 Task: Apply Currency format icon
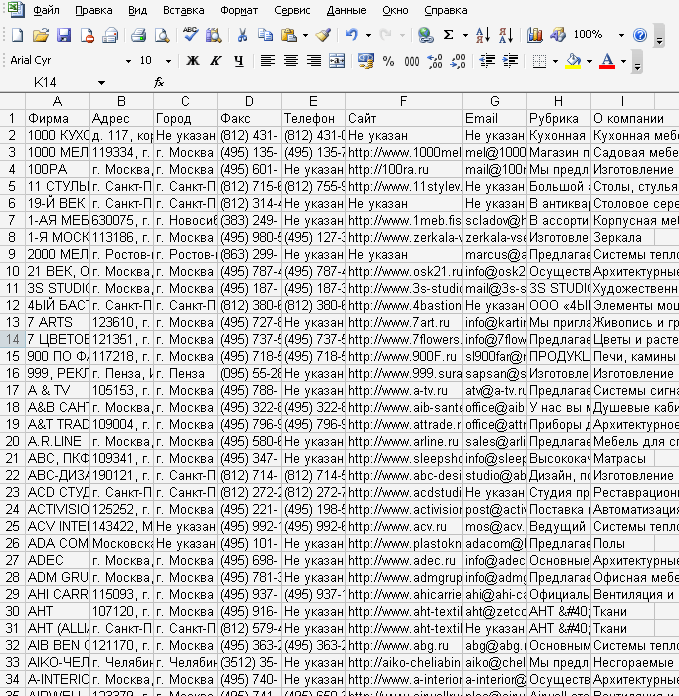pyautogui.click(x=365, y=61)
